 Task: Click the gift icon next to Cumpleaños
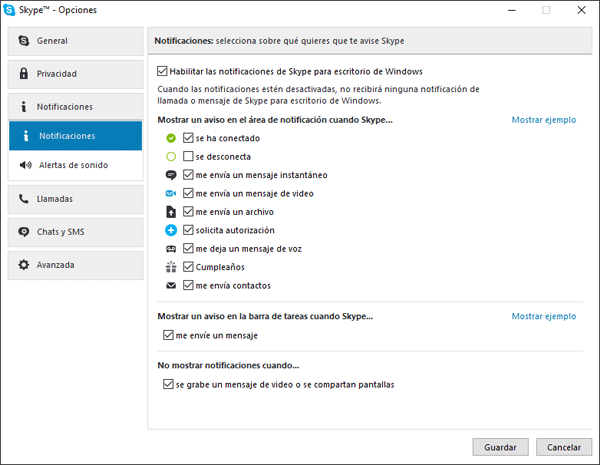coord(171,267)
